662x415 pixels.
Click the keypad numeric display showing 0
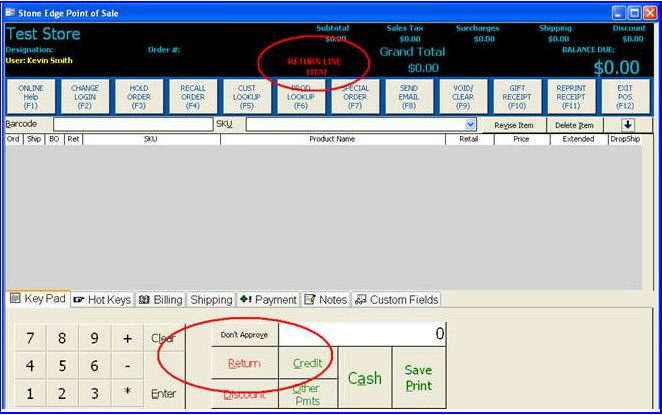tap(362, 334)
